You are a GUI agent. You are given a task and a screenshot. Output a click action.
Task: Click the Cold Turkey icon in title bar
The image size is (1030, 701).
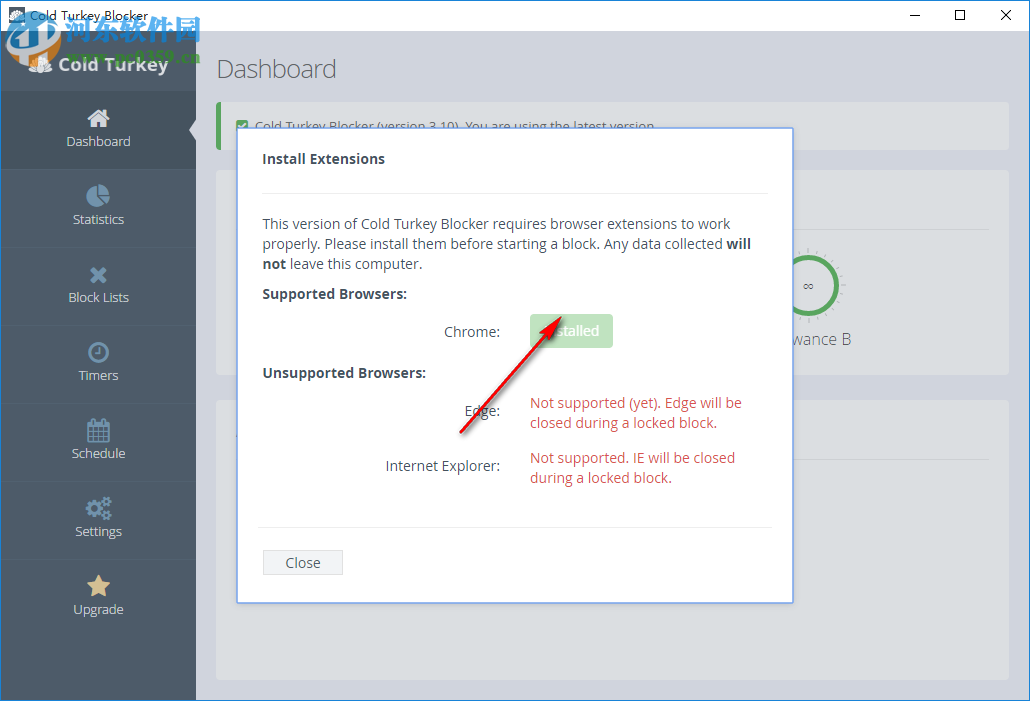pos(15,15)
